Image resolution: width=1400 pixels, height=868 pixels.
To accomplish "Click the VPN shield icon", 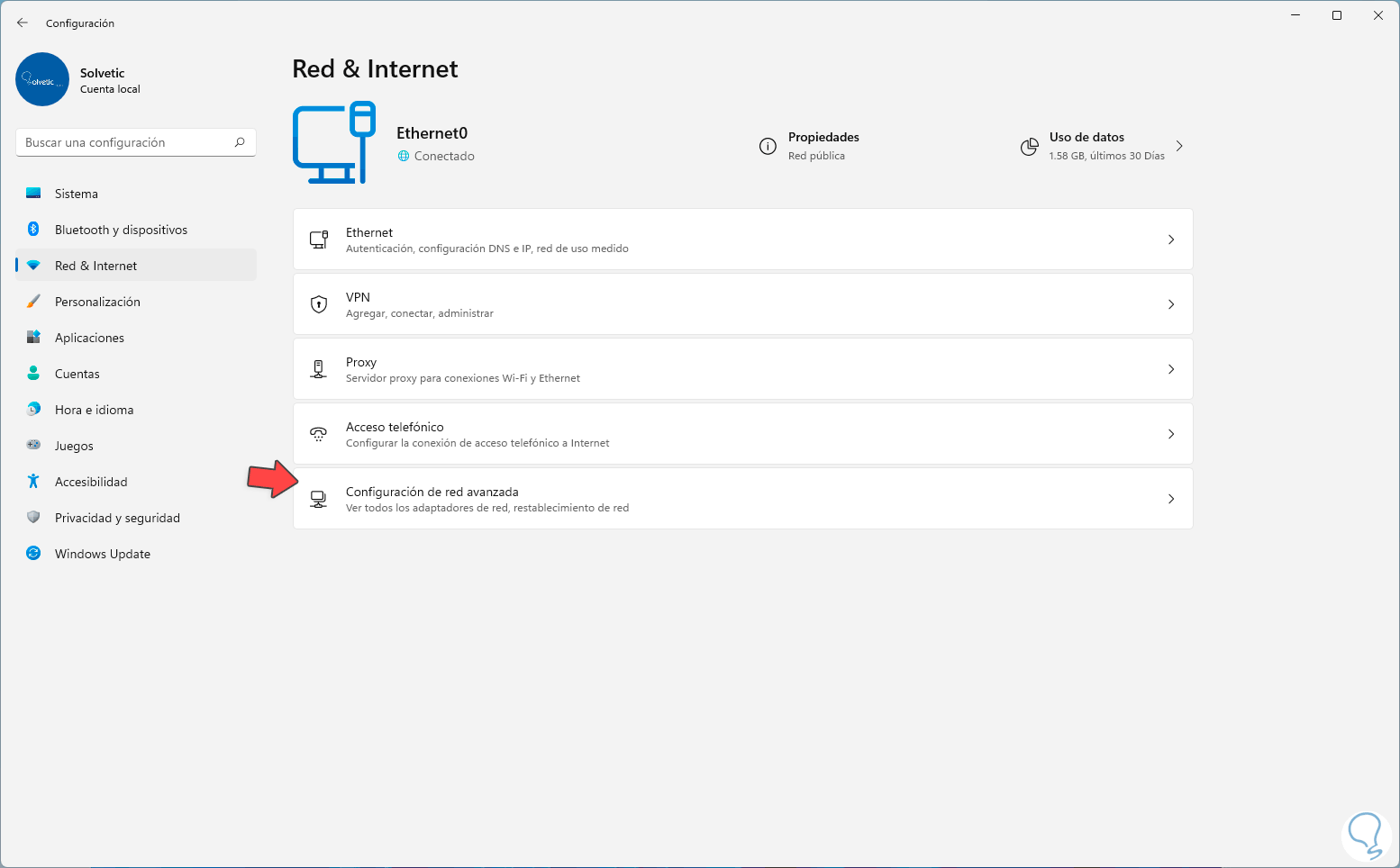I will [319, 304].
